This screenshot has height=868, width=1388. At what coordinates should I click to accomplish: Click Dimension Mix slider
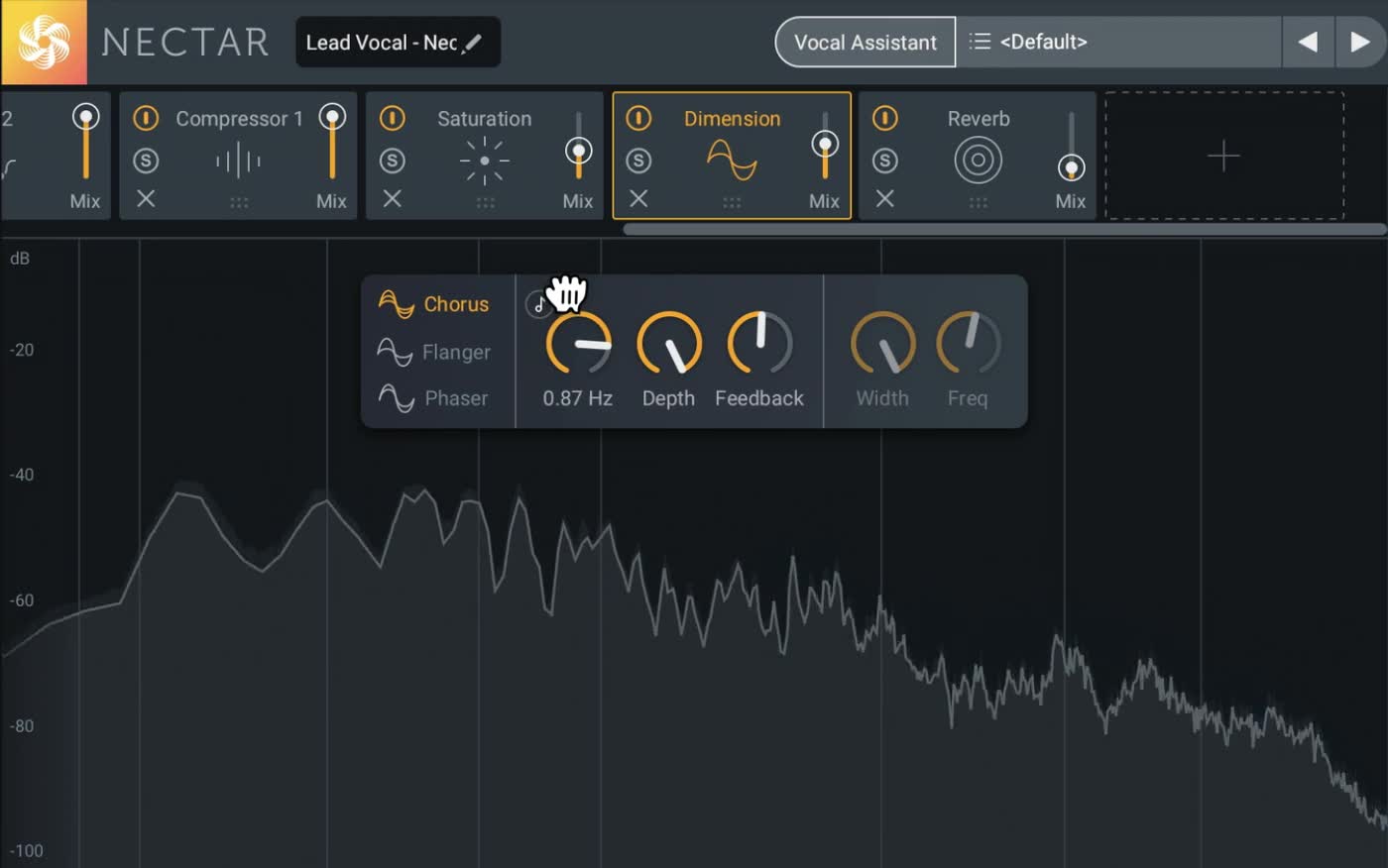pos(825,146)
